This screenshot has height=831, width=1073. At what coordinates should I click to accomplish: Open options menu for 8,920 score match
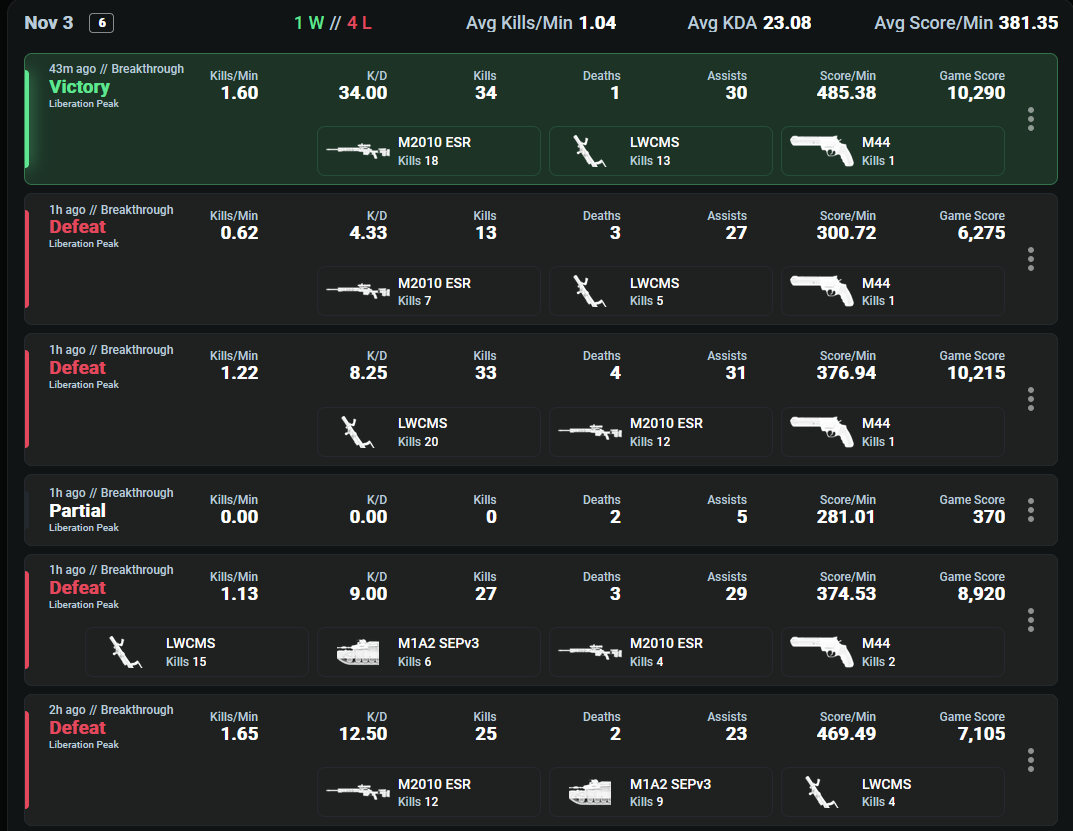click(1031, 620)
